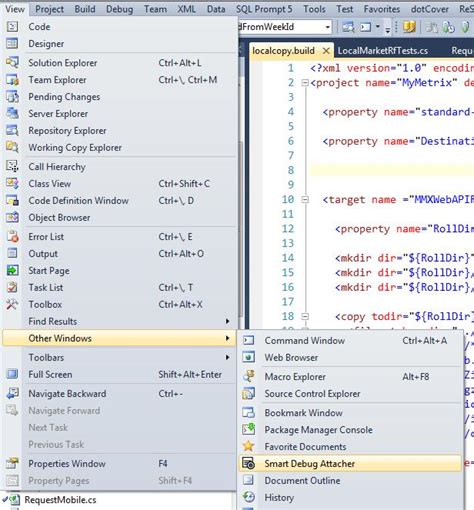Click the Output window icon
Screen dimensions: 474x510
[12, 253]
